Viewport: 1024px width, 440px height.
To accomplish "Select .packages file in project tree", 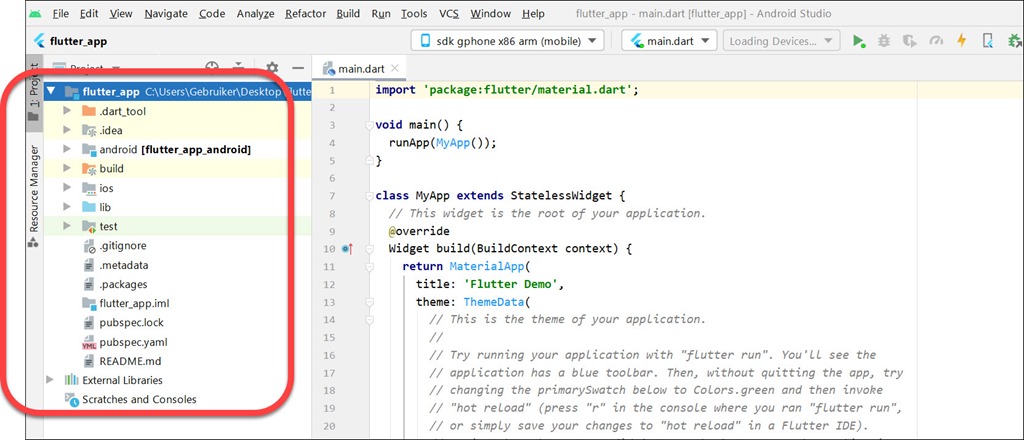I will [x=123, y=284].
